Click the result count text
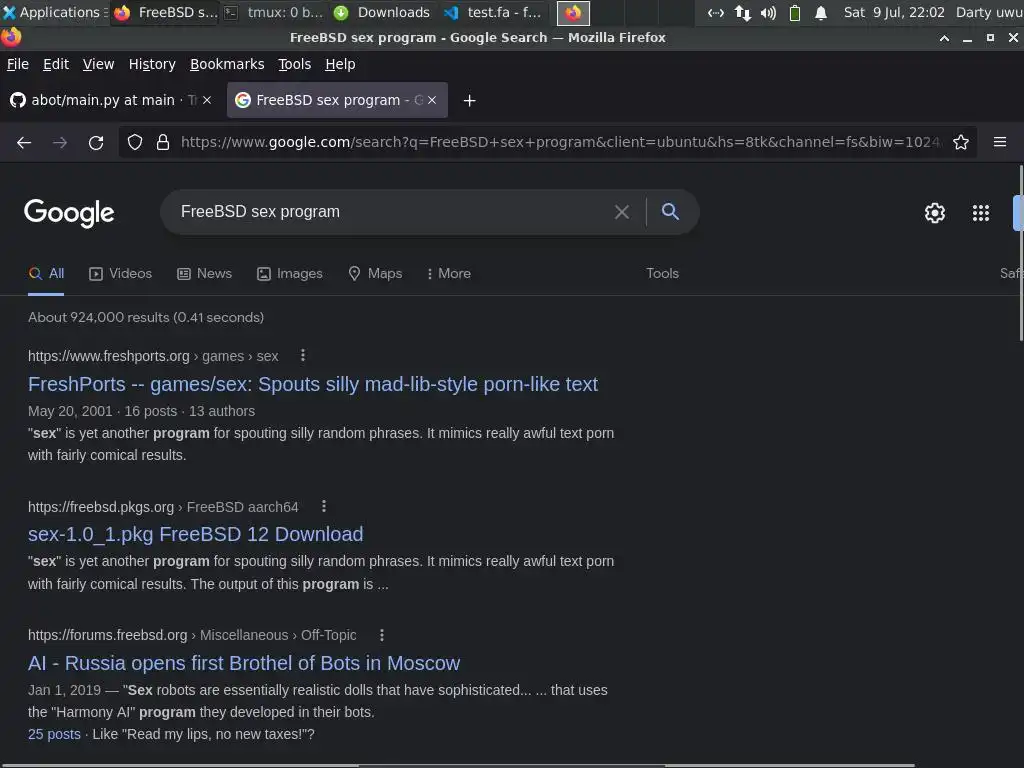This screenshot has width=1024, height=768. point(146,317)
